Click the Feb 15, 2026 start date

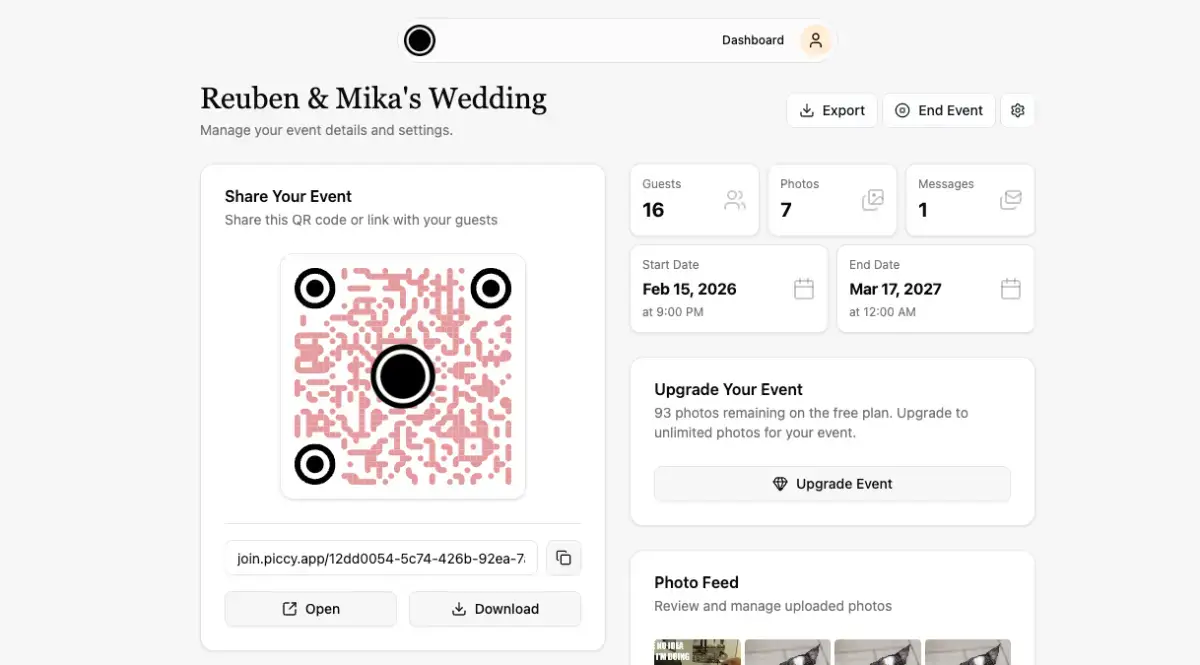689,289
